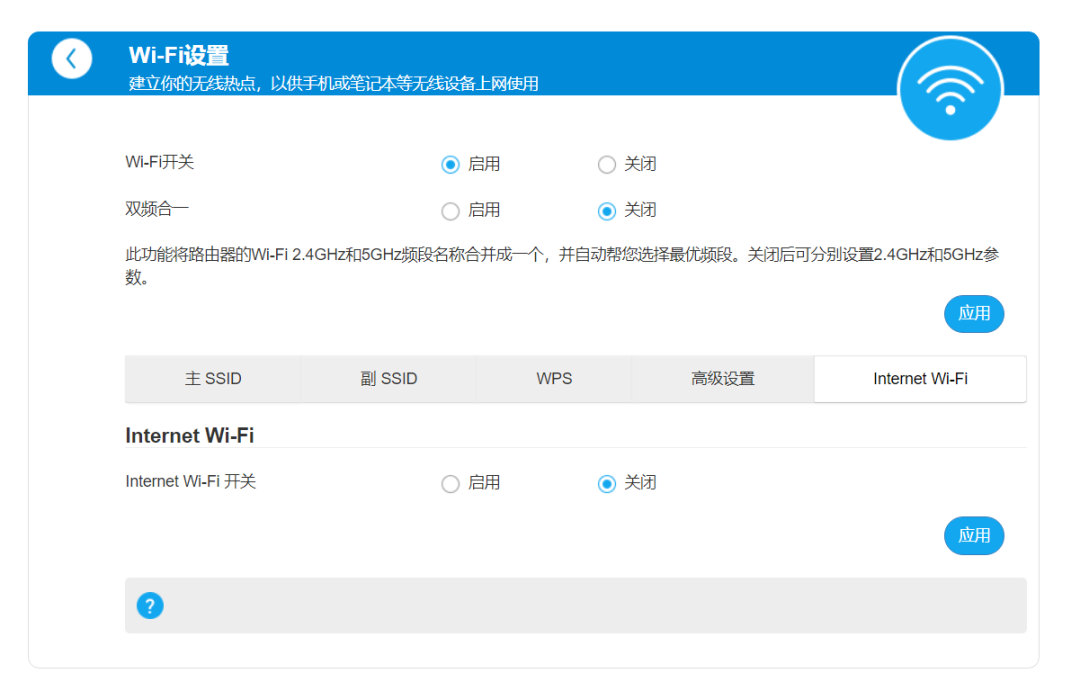Enable the 双频合一 feature

click(450, 210)
